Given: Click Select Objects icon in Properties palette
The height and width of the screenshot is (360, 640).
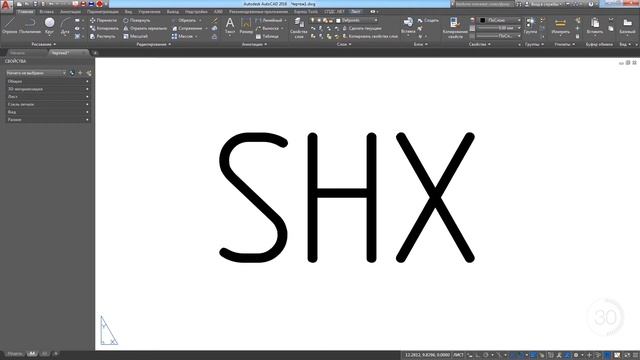Looking at the screenshot, I should pyautogui.click(x=80, y=73).
